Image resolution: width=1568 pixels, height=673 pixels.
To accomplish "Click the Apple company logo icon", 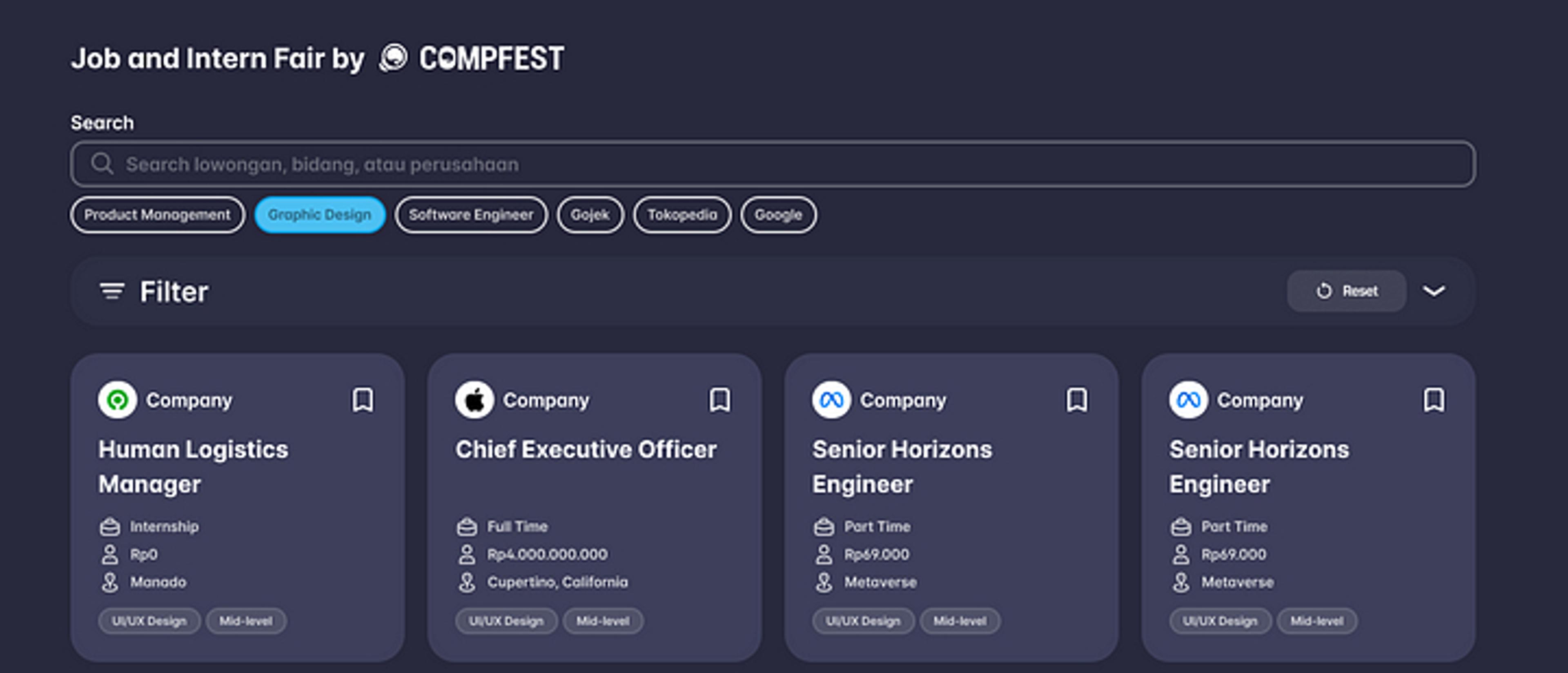I will coord(474,400).
